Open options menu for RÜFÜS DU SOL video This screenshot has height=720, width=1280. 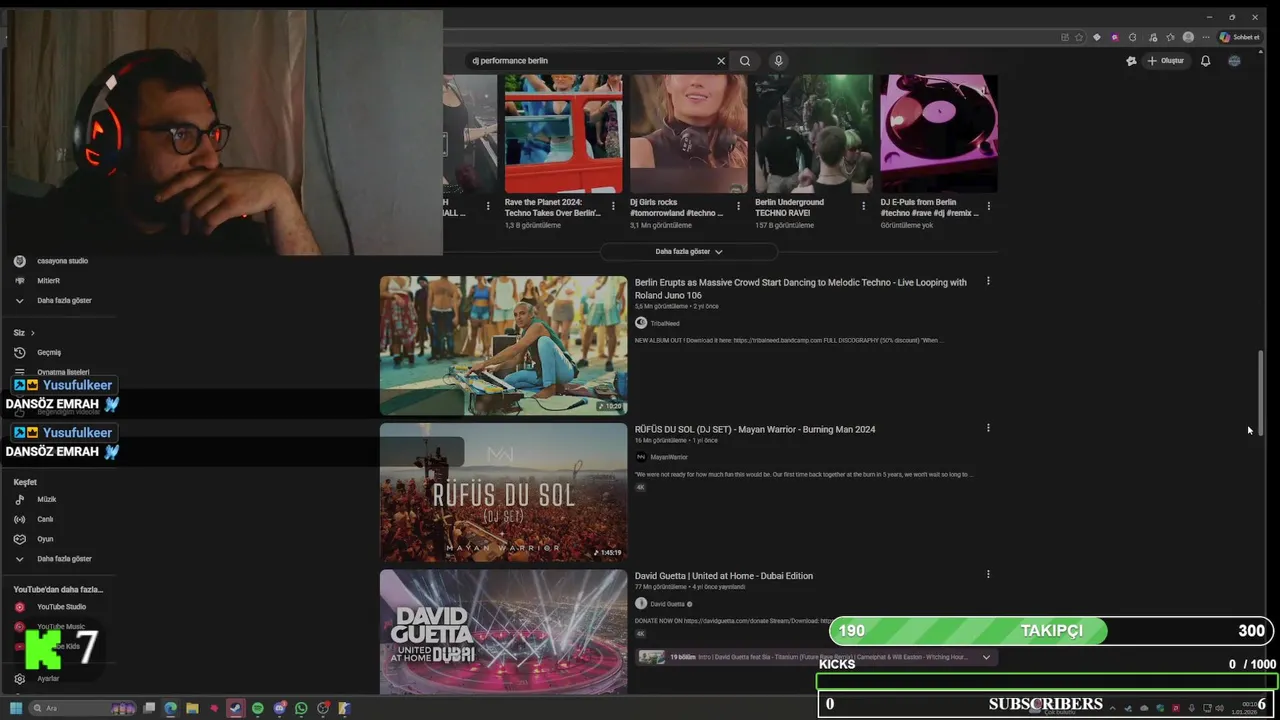(988, 428)
